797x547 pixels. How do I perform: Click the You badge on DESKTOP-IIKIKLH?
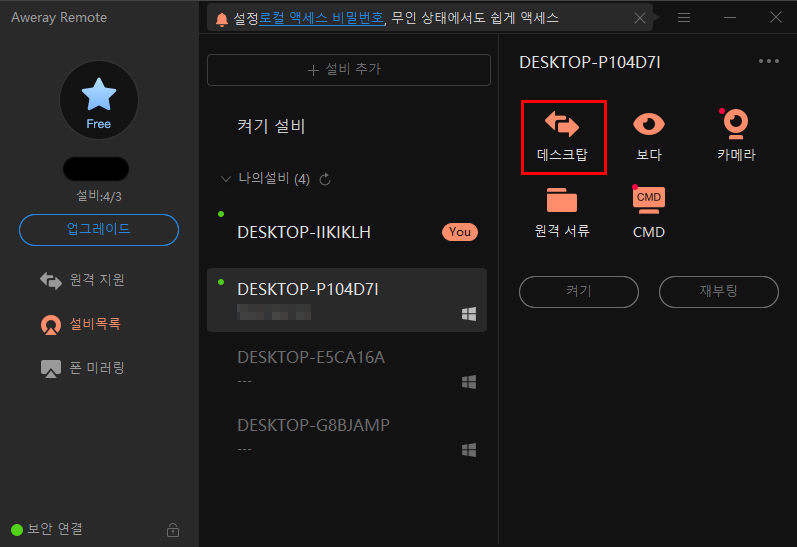[459, 232]
